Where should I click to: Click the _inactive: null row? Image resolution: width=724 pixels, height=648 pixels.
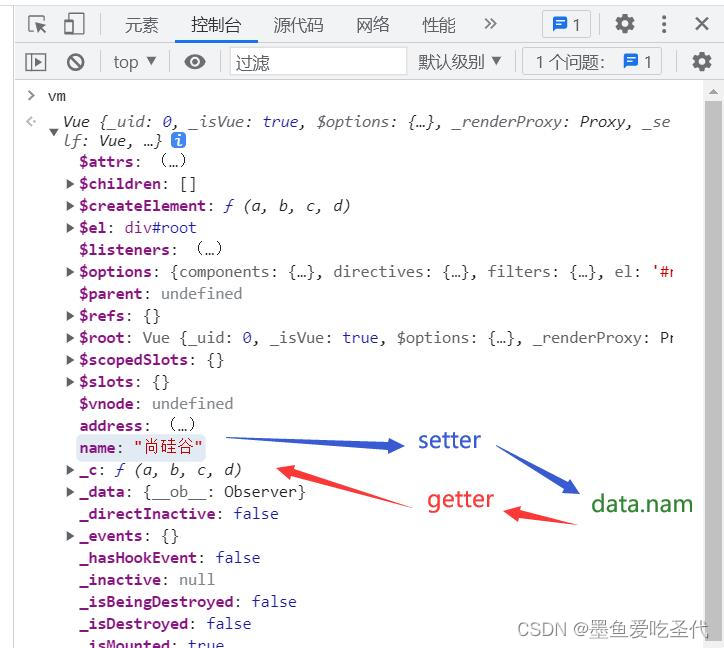tap(147, 580)
